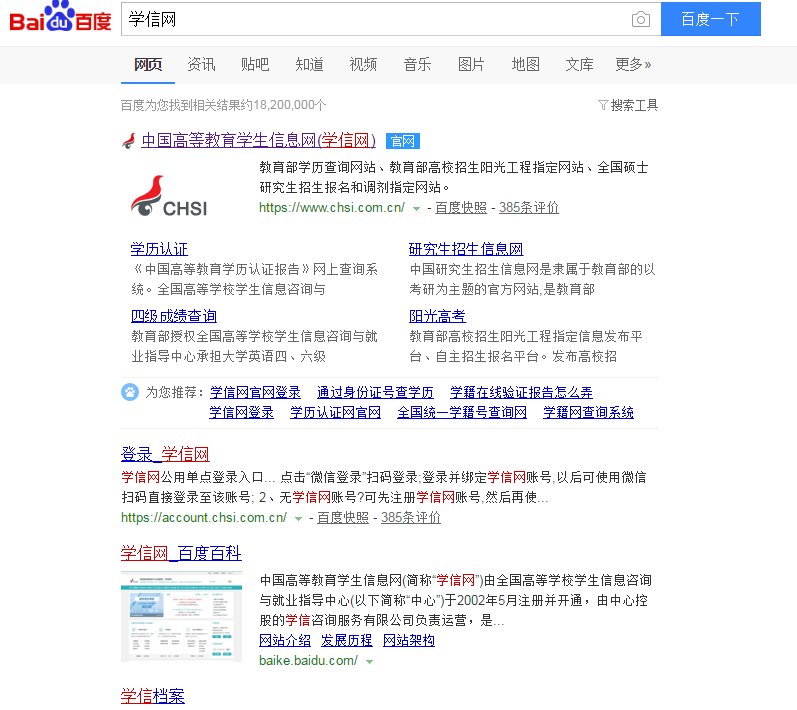Expand arrow next to baike.baidu.com URL

[370, 662]
